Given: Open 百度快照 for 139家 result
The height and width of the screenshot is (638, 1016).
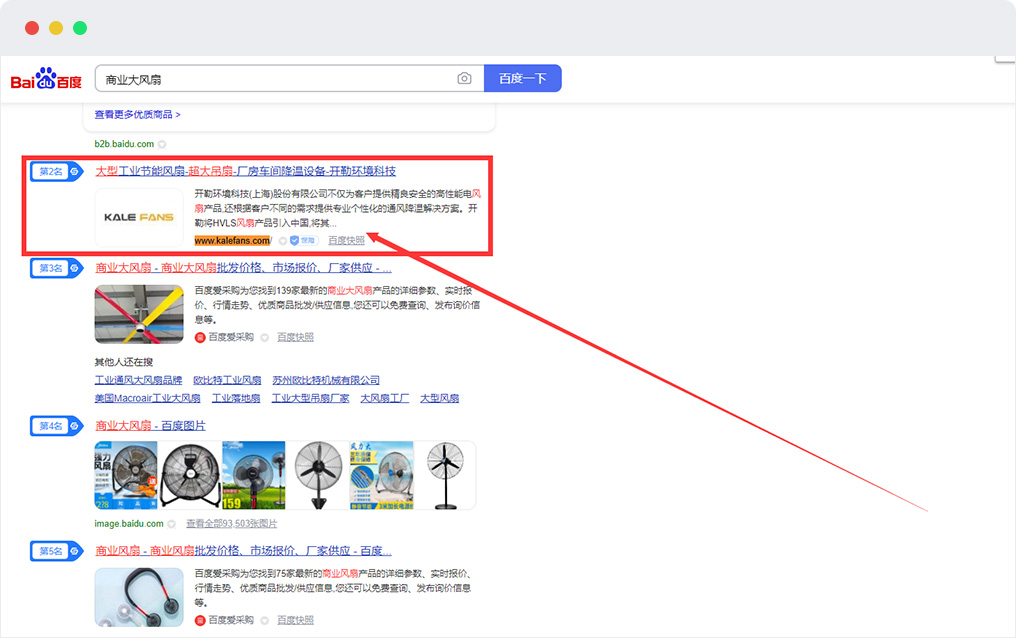Looking at the screenshot, I should pyautogui.click(x=295, y=337).
